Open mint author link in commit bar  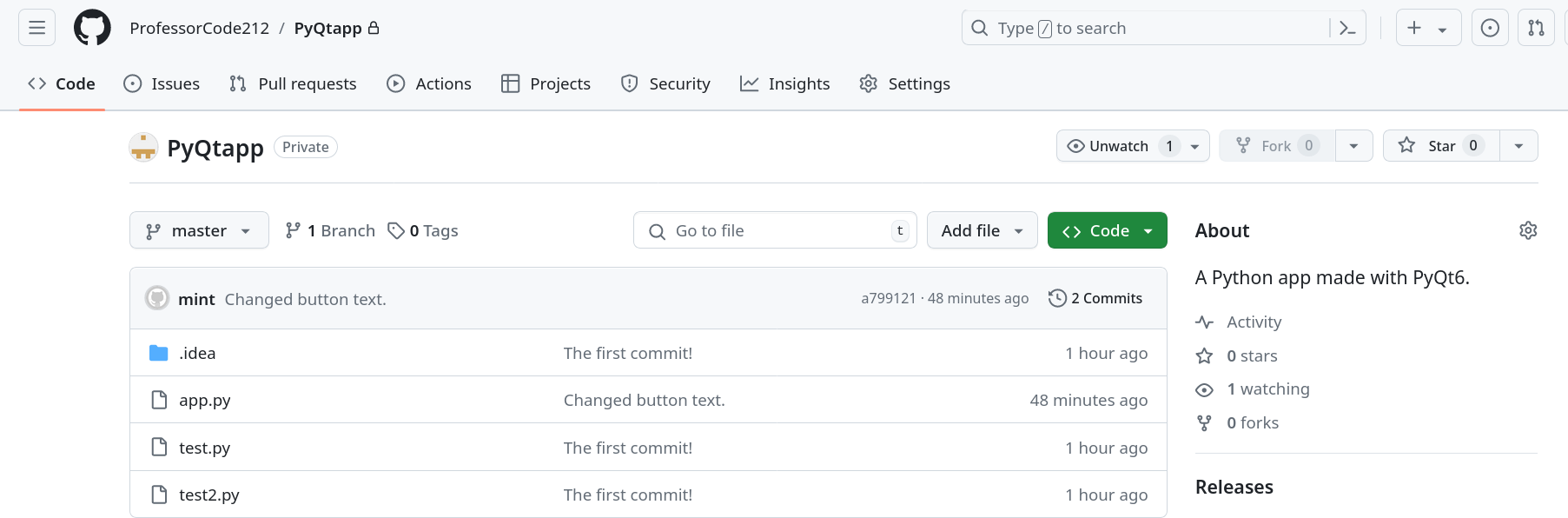point(196,299)
